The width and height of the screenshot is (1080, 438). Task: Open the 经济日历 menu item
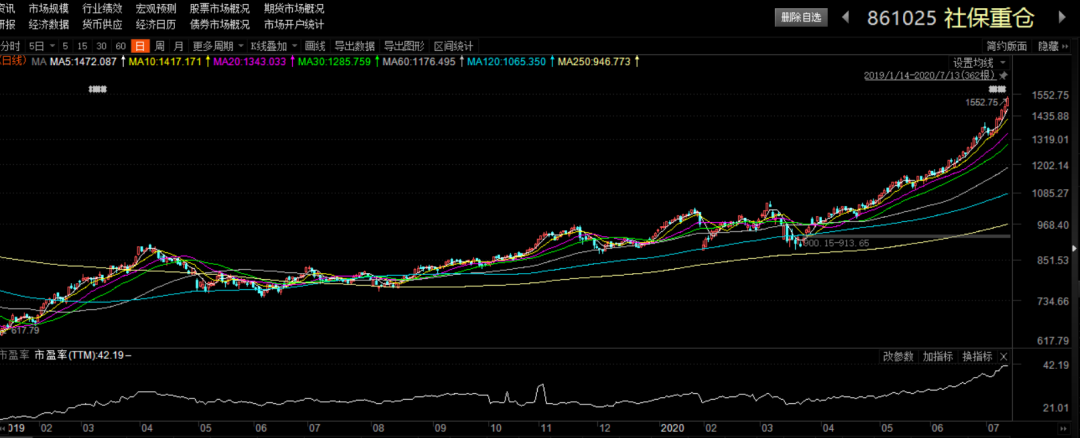pos(155,24)
